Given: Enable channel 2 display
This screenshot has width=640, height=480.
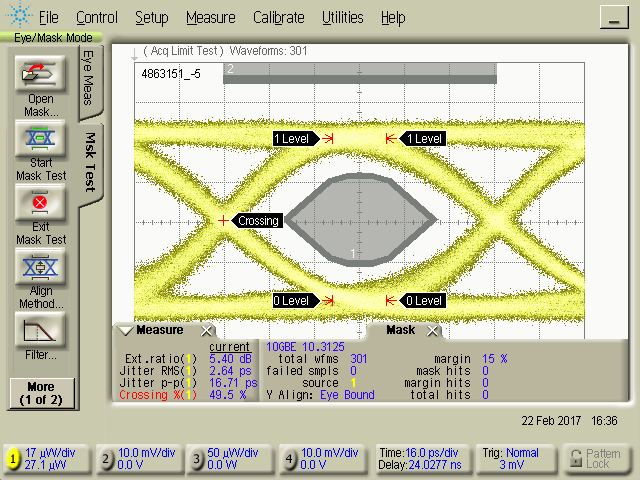Looking at the screenshot, I should pyautogui.click(x=106, y=459).
